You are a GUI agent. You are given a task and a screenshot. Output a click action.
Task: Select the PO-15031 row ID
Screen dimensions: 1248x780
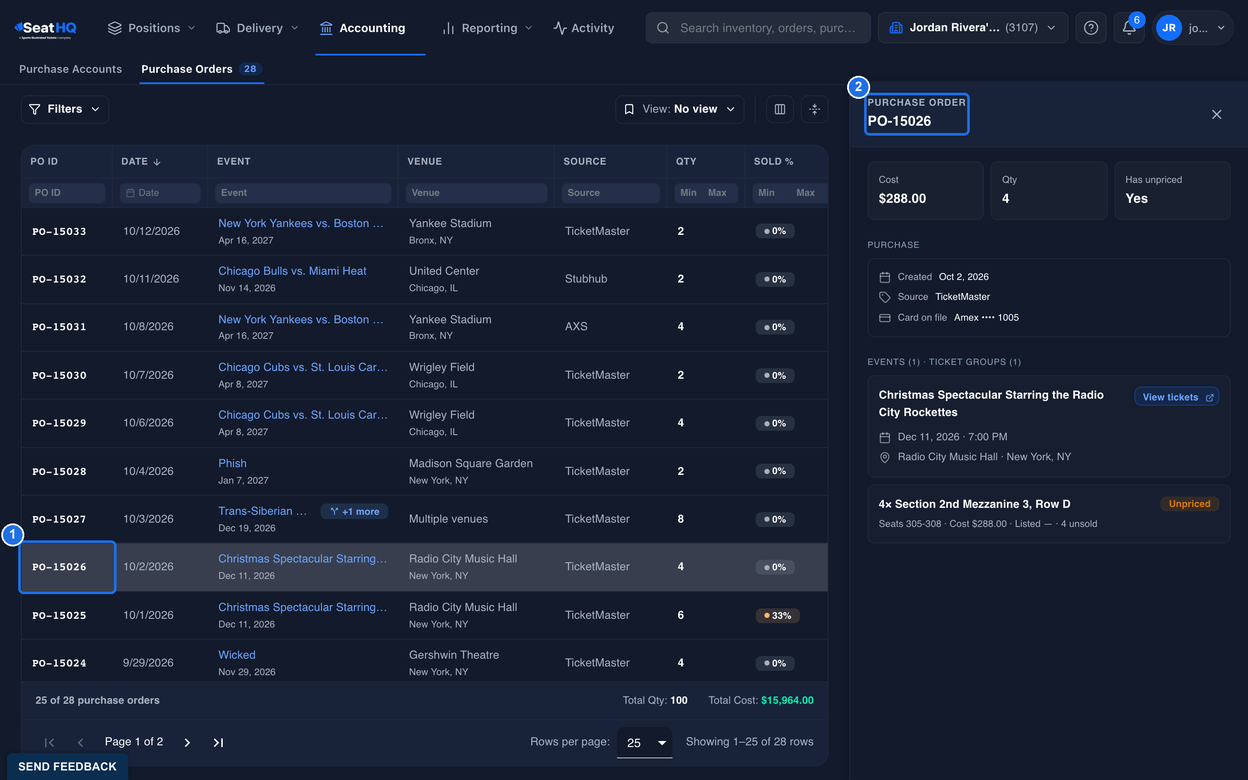[x=59, y=327]
